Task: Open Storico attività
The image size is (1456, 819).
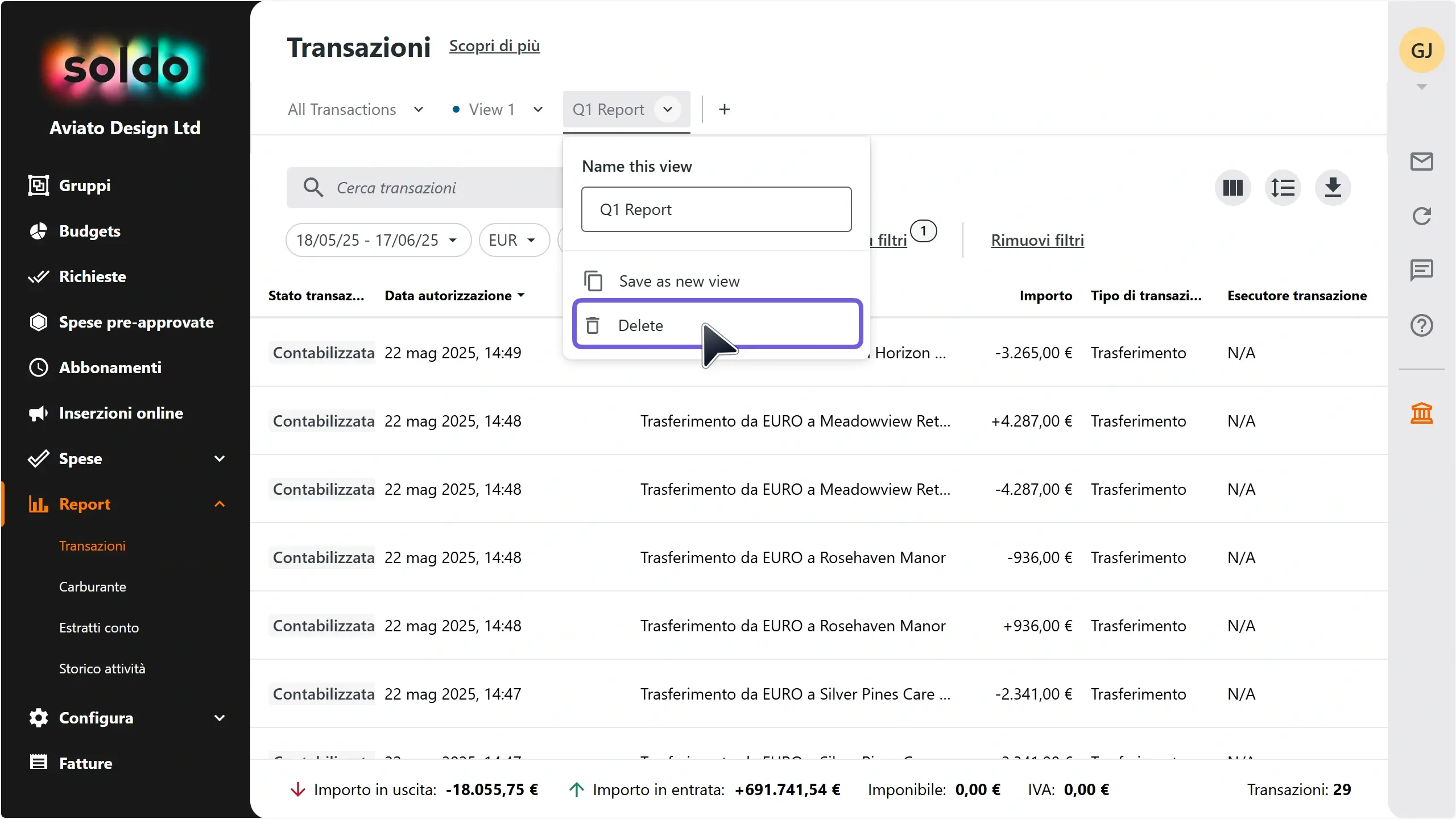Action: click(102, 668)
